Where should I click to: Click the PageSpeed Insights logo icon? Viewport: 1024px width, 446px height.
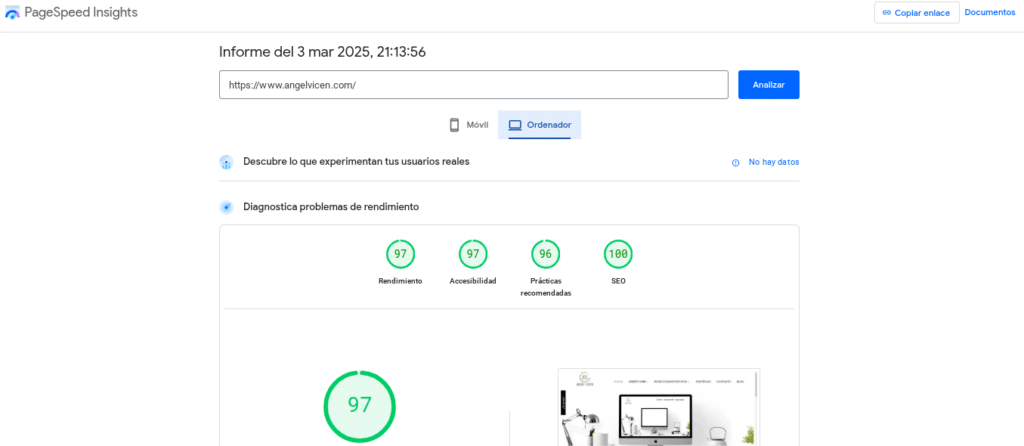(12, 12)
